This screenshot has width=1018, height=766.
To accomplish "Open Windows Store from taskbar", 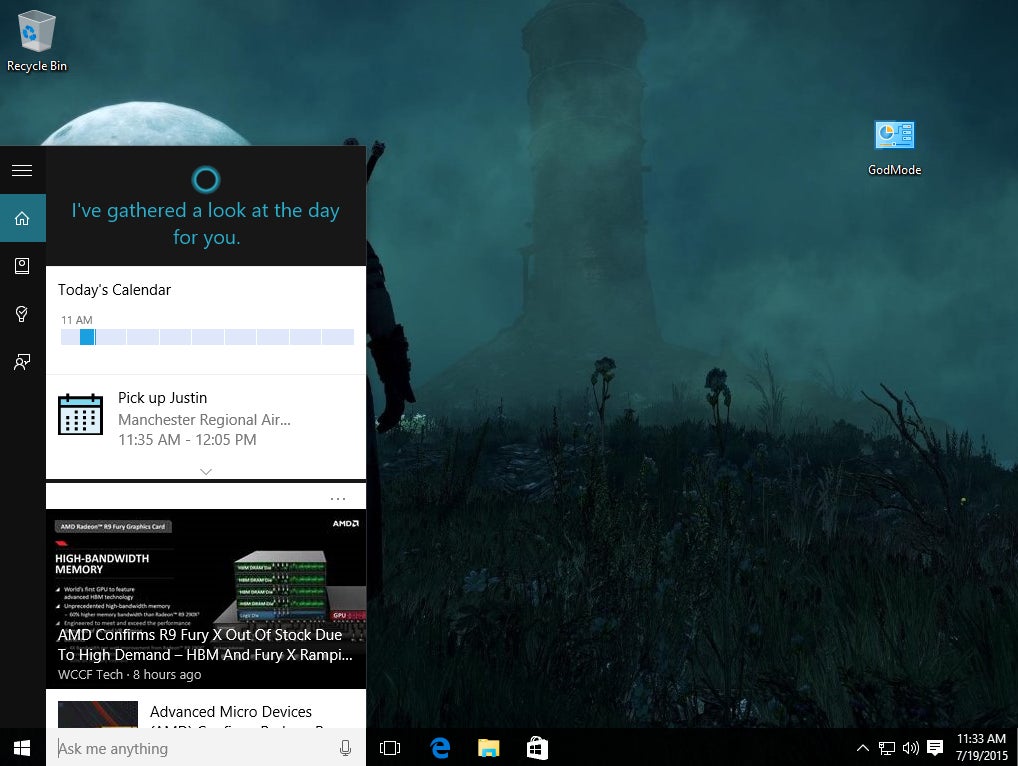I will [537, 748].
